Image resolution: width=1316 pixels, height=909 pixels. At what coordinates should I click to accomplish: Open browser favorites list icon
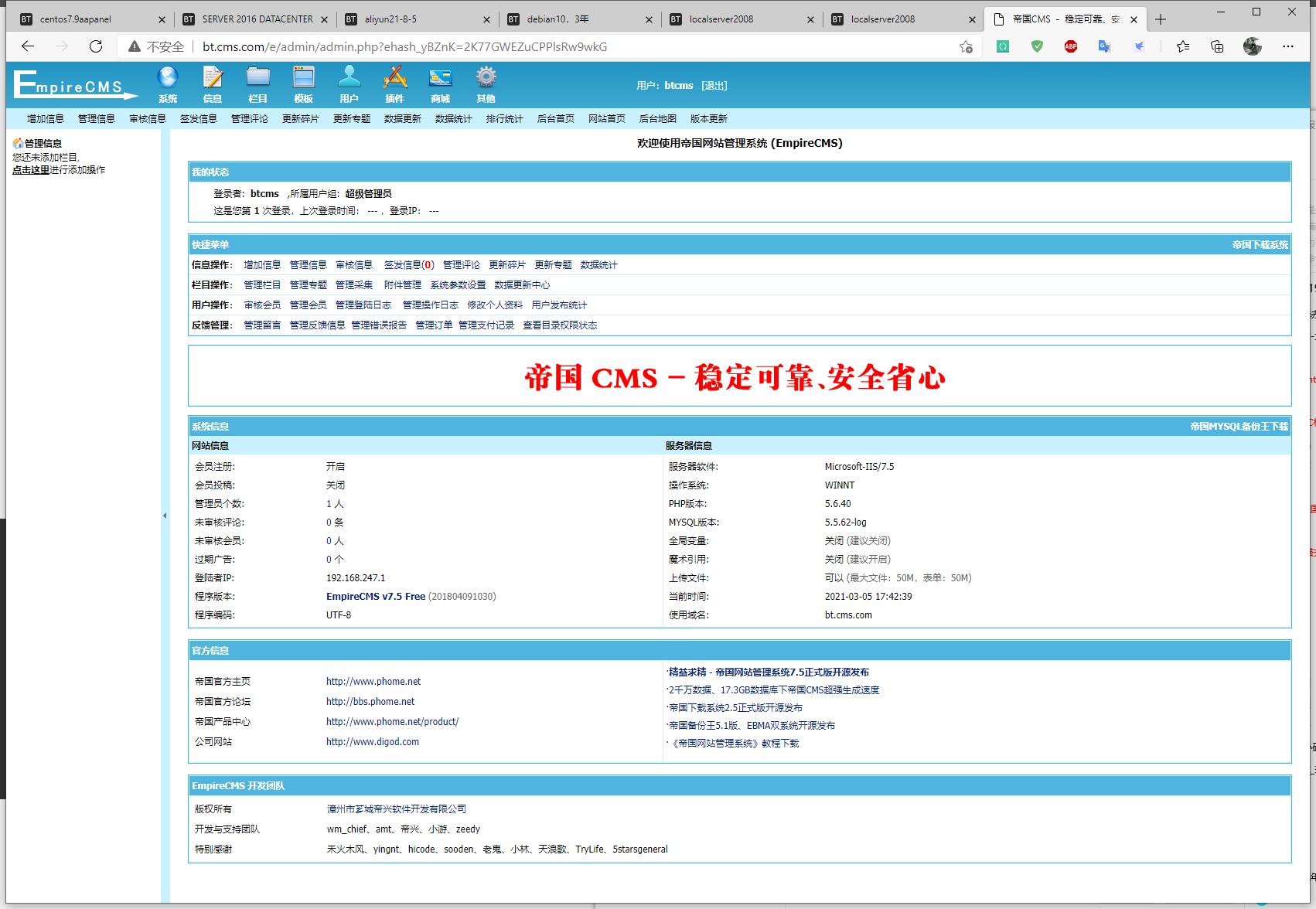pos(1183,46)
